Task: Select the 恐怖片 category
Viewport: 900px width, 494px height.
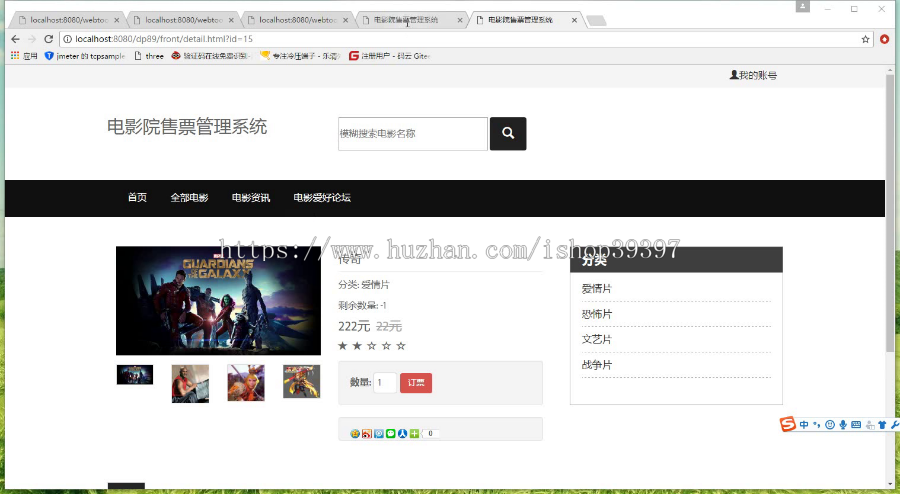Action: (x=596, y=314)
